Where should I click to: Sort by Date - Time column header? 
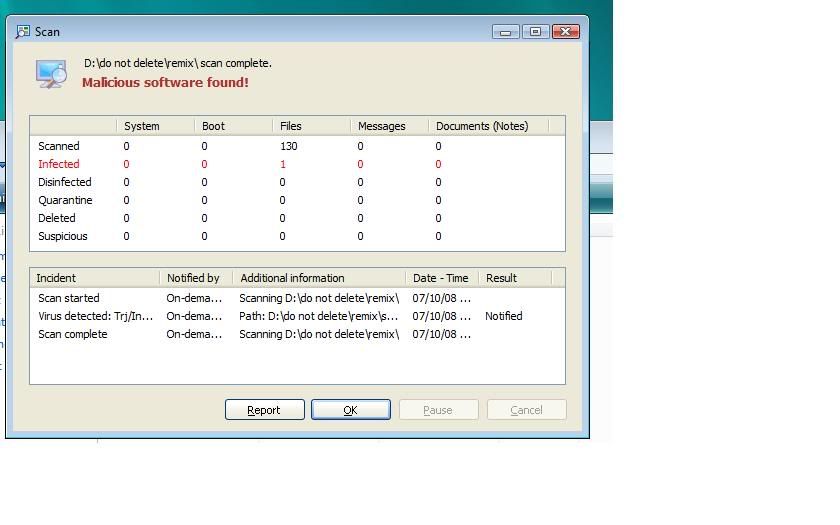pyautogui.click(x=441, y=278)
